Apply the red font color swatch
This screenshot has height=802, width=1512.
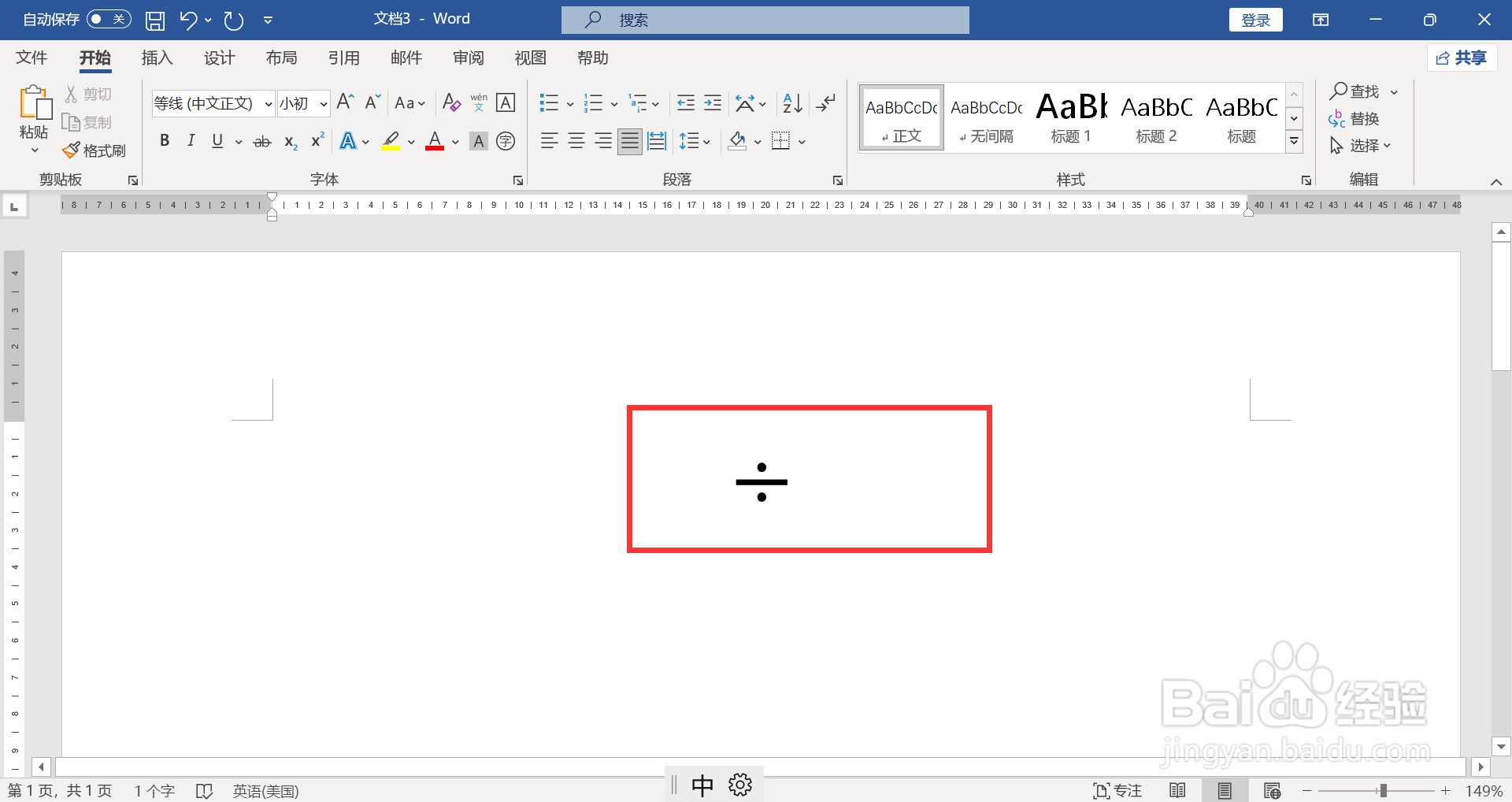point(435,141)
